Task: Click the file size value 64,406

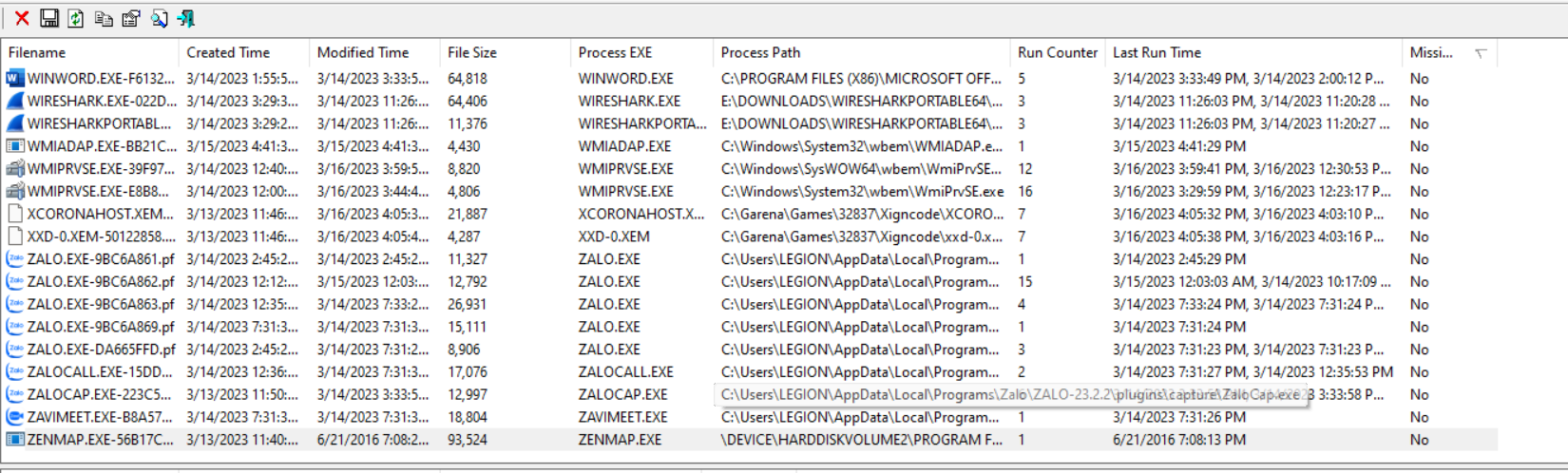Action: [468, 101]
